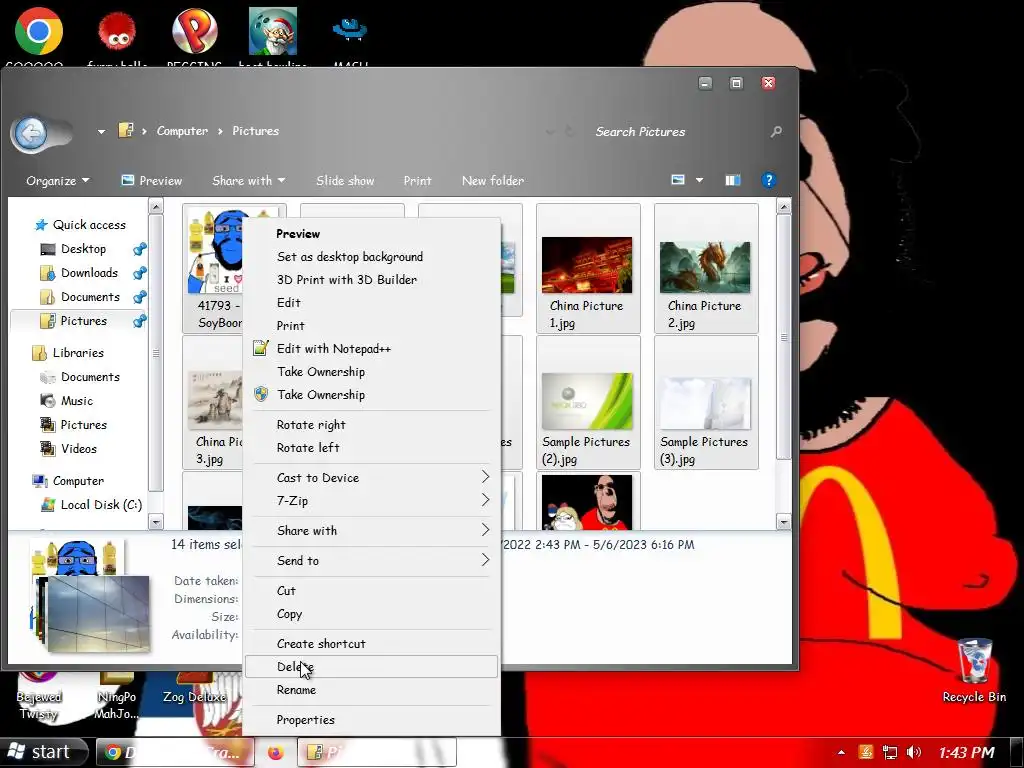Show hidden tray icons arrow
This screenshot has width=1024, height=768.
[841, 752]
